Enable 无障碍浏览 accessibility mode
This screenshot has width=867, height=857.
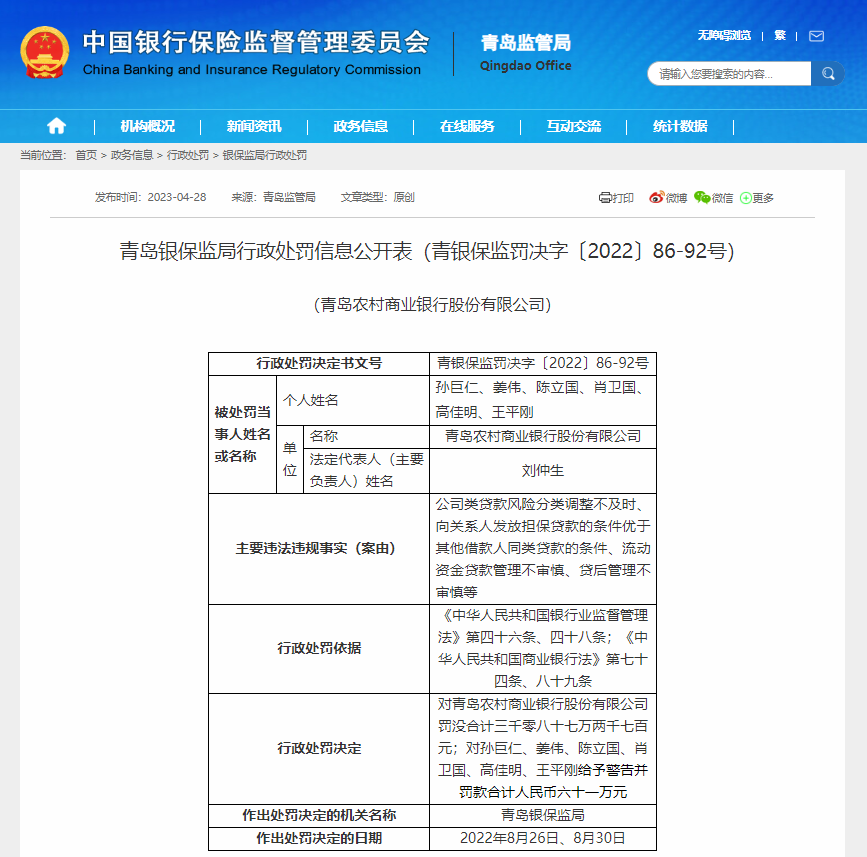(x=724, y=36)
